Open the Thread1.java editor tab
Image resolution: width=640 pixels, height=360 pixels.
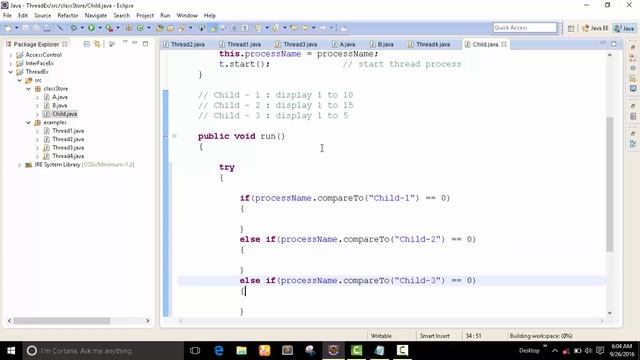[x=240, y=44]
